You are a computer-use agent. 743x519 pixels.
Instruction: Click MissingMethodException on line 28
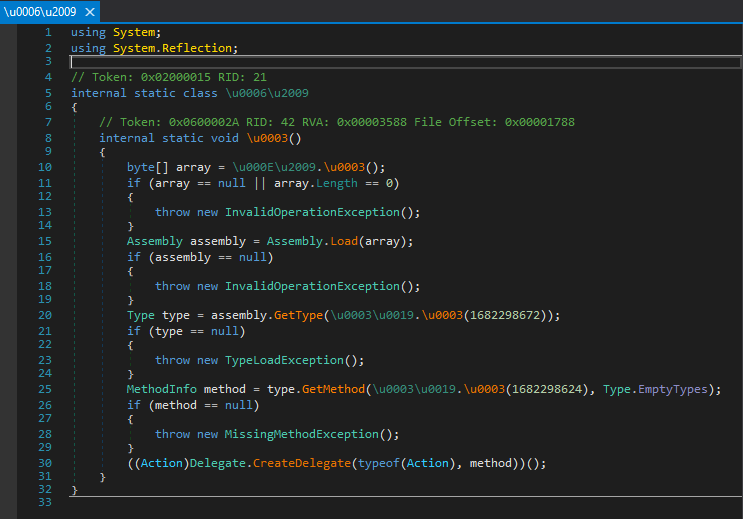(x=302, y=434)
